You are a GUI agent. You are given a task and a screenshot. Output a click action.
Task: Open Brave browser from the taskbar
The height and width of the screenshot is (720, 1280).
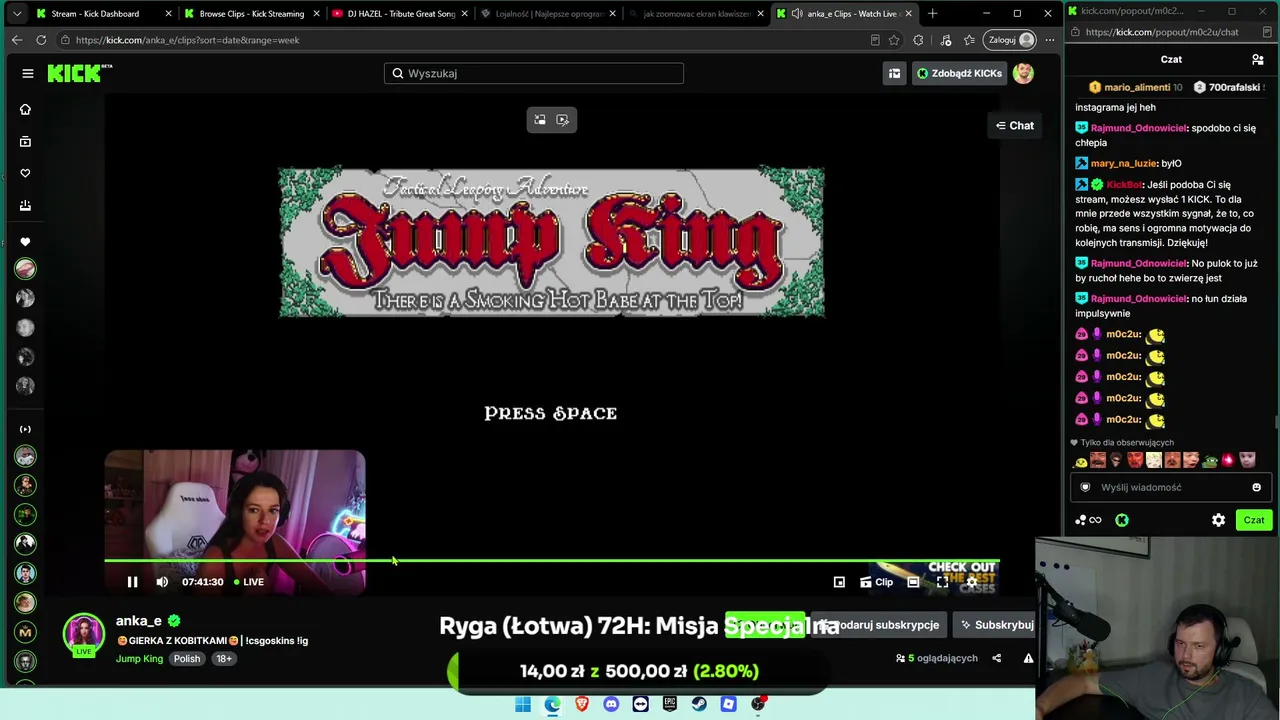582,704
